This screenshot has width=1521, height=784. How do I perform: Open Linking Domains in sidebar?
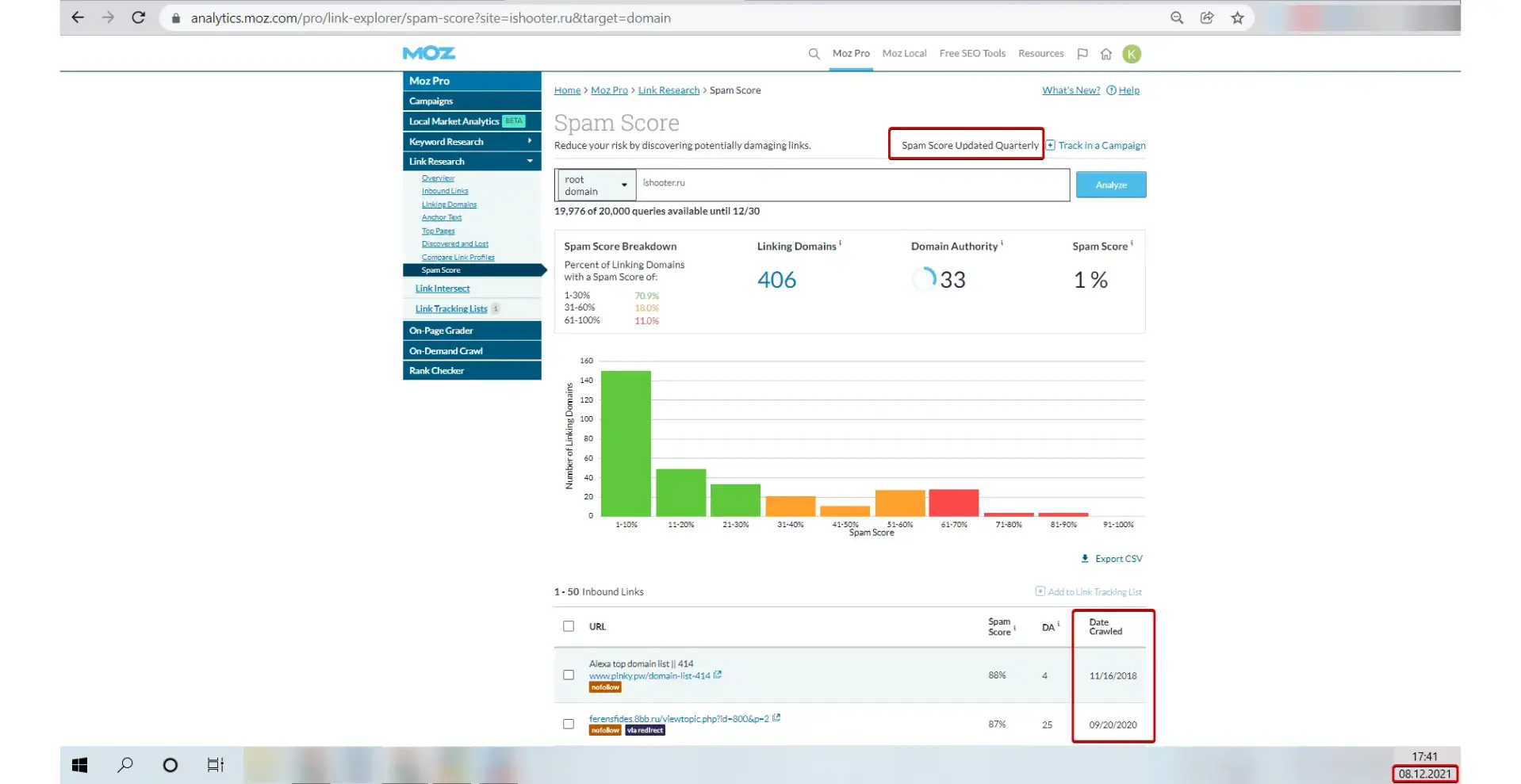(449, 205)
